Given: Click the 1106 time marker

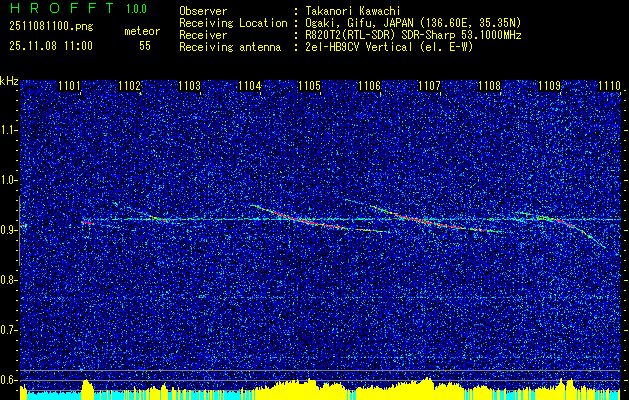Looking at the screenshot, I should point(370,87).
